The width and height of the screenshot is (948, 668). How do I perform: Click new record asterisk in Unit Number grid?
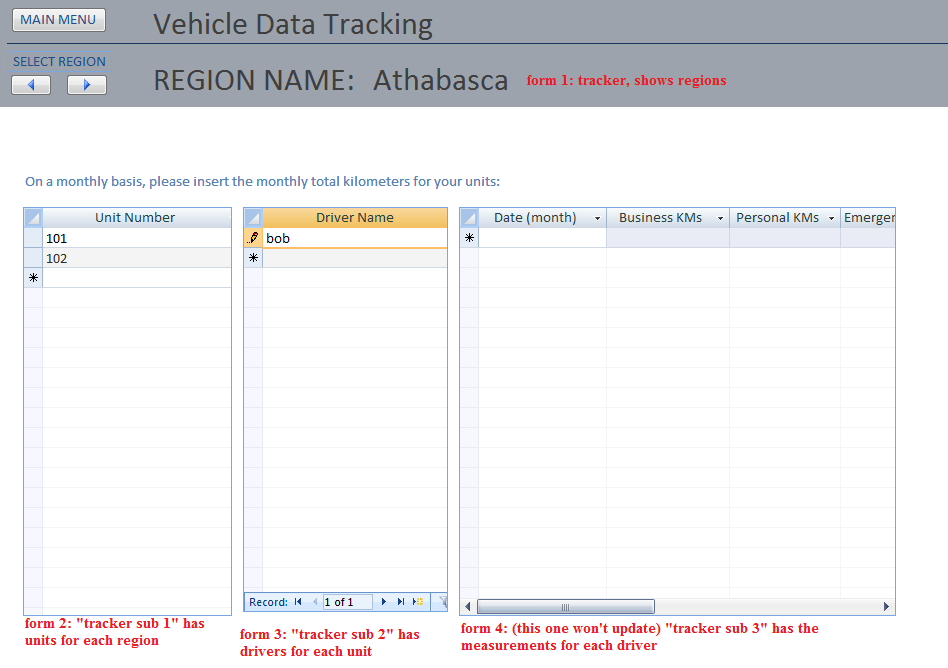pos(33,278)
